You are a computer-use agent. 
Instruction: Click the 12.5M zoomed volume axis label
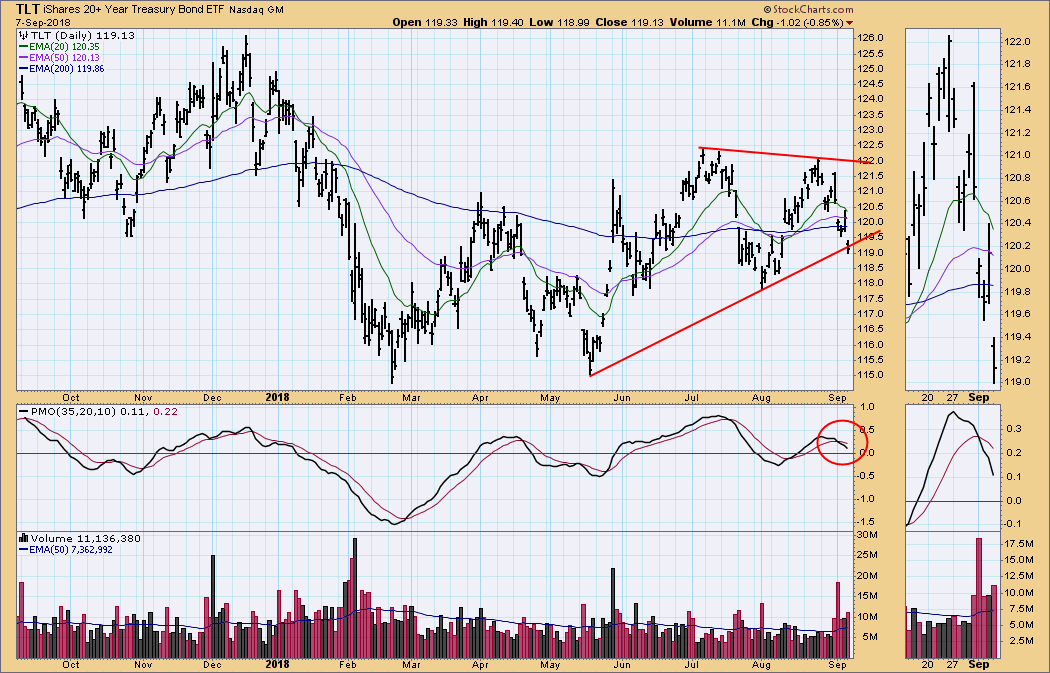click(1021, 576)
